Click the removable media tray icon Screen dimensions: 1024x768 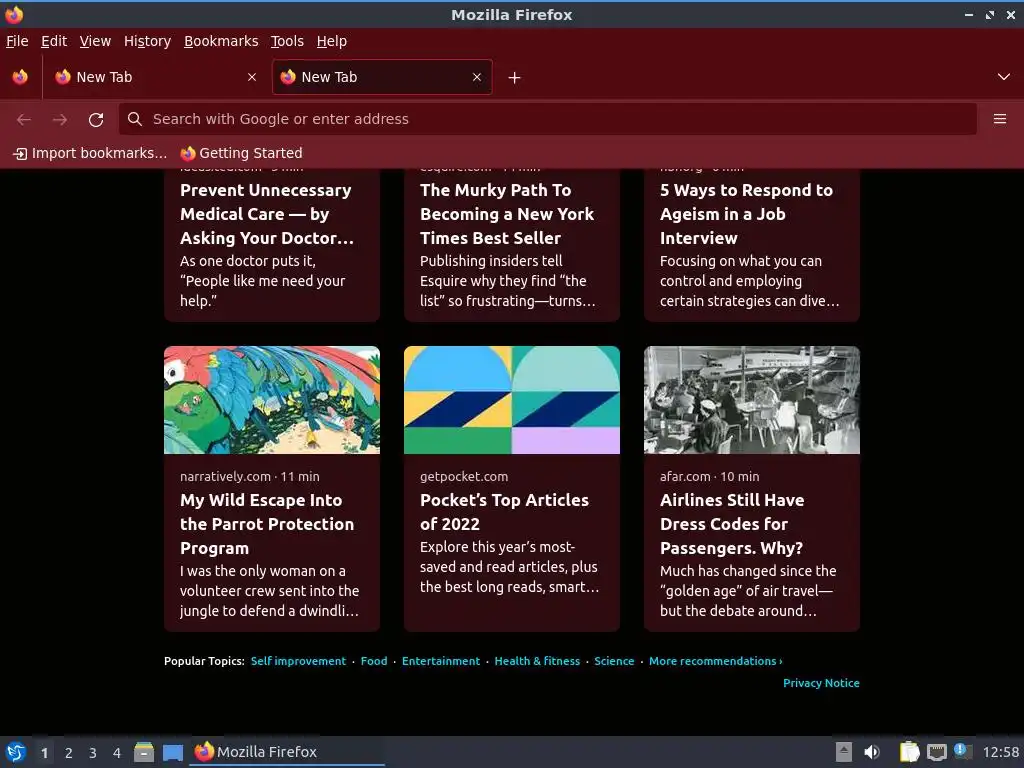click(x=844, y=752)
